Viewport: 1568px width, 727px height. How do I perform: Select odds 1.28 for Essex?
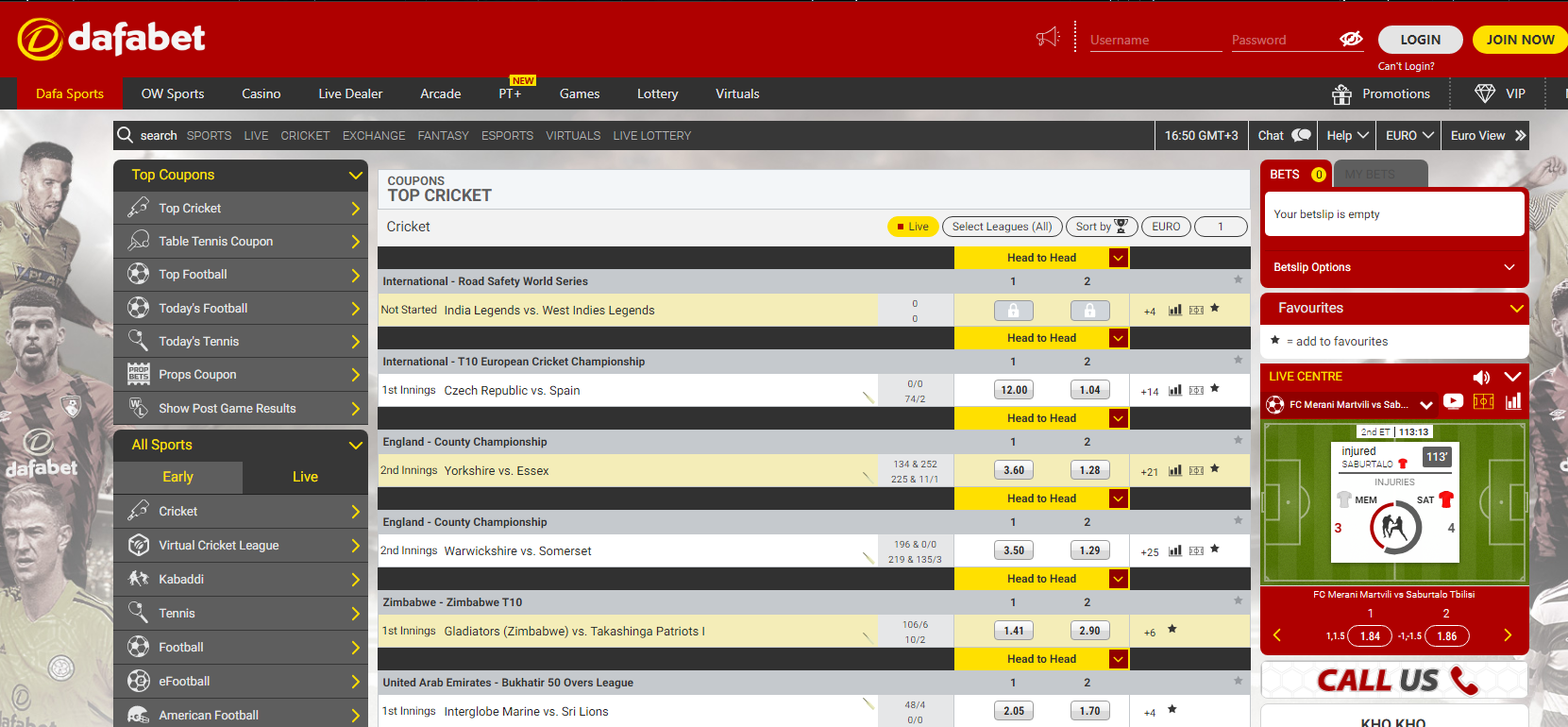click(1089, 470)
